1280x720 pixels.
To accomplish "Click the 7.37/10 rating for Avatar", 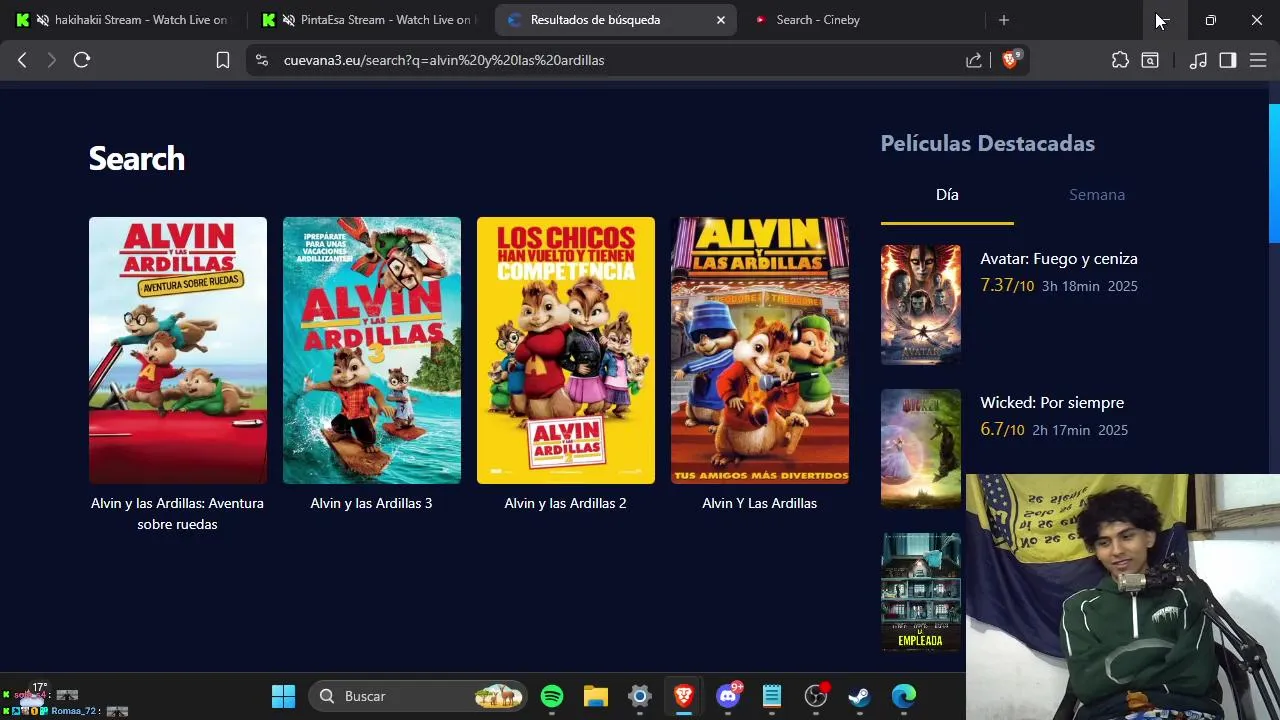I will [x=1007, y=286].
